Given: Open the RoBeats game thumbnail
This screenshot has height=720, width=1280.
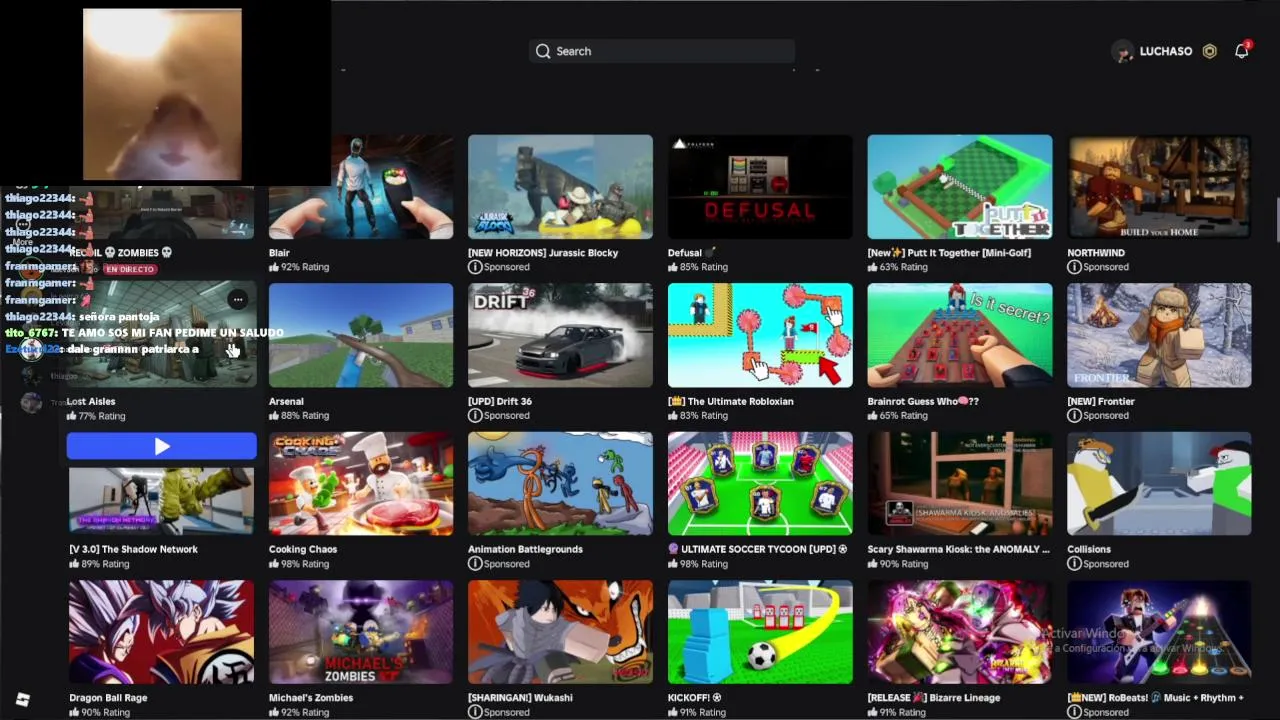Looking at the screenshot, I should tap(1159, 632).
